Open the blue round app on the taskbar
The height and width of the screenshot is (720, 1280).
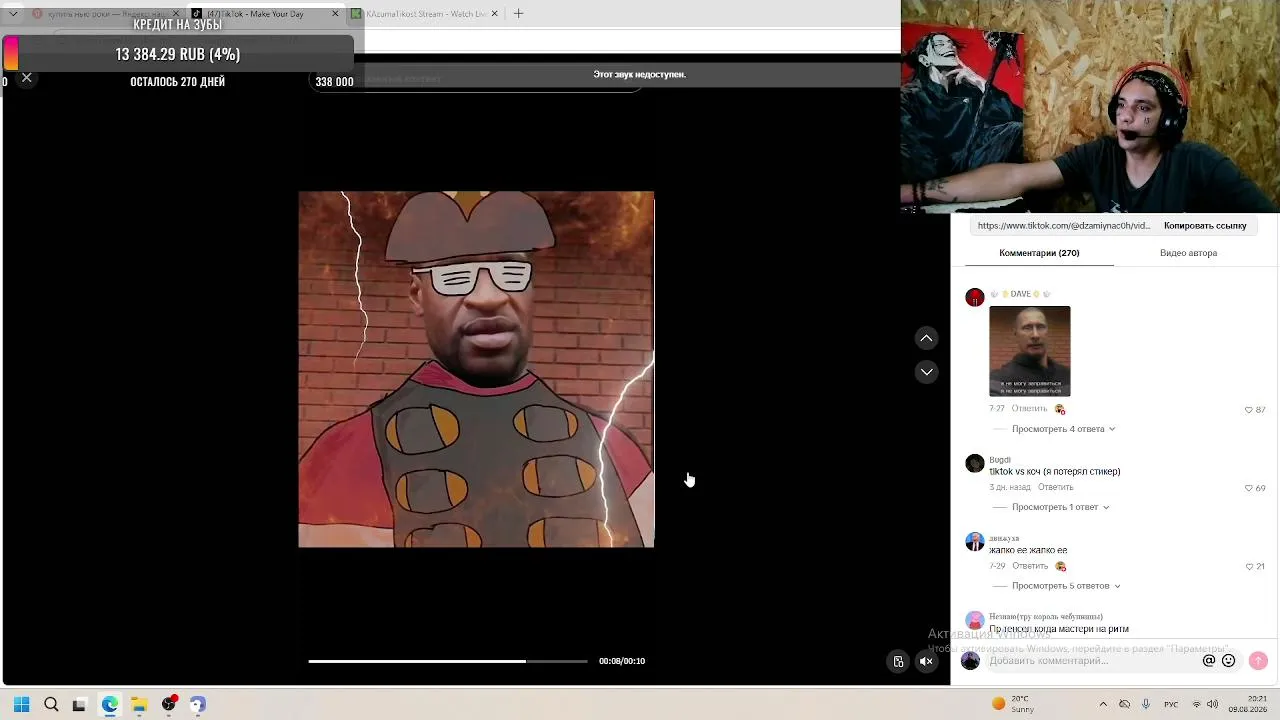tap(198, 704)
